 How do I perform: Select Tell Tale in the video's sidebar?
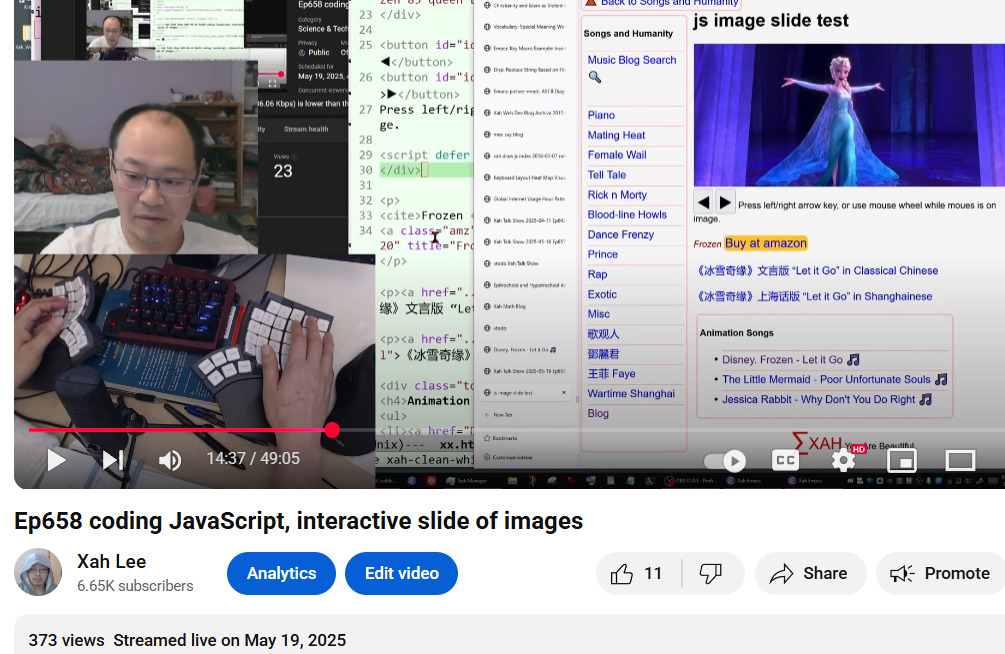coord(606,174)
